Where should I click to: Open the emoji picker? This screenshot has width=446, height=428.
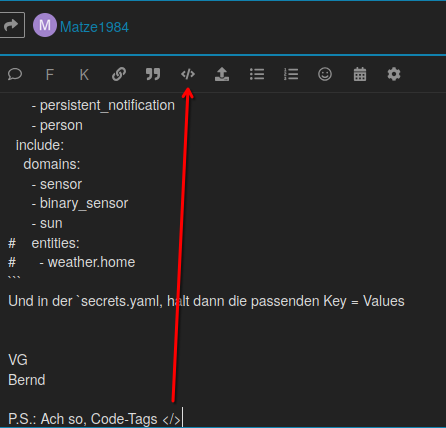click(x=325, y=74)
